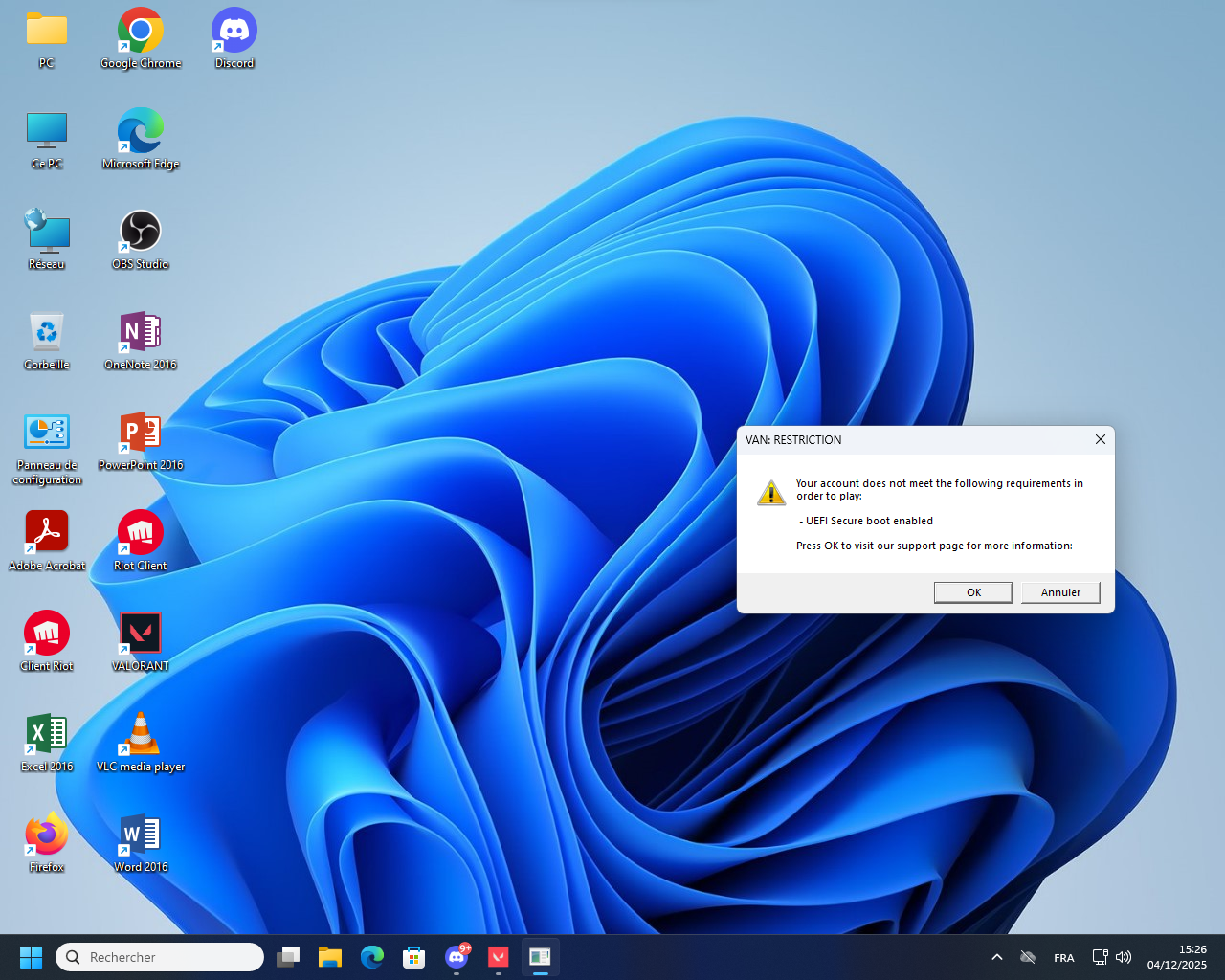Click the highlighted active window icon in taskbar
This screenshot has height=980, width=1225.
541,957
